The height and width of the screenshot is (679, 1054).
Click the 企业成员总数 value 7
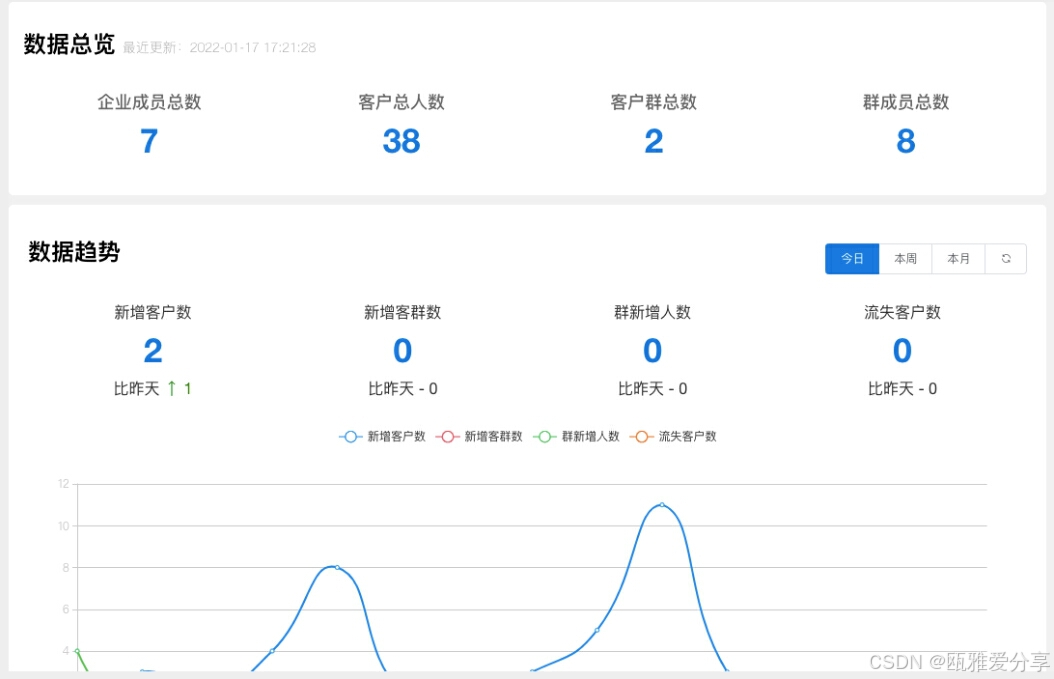pyautogui.click(x=148, y=141)
